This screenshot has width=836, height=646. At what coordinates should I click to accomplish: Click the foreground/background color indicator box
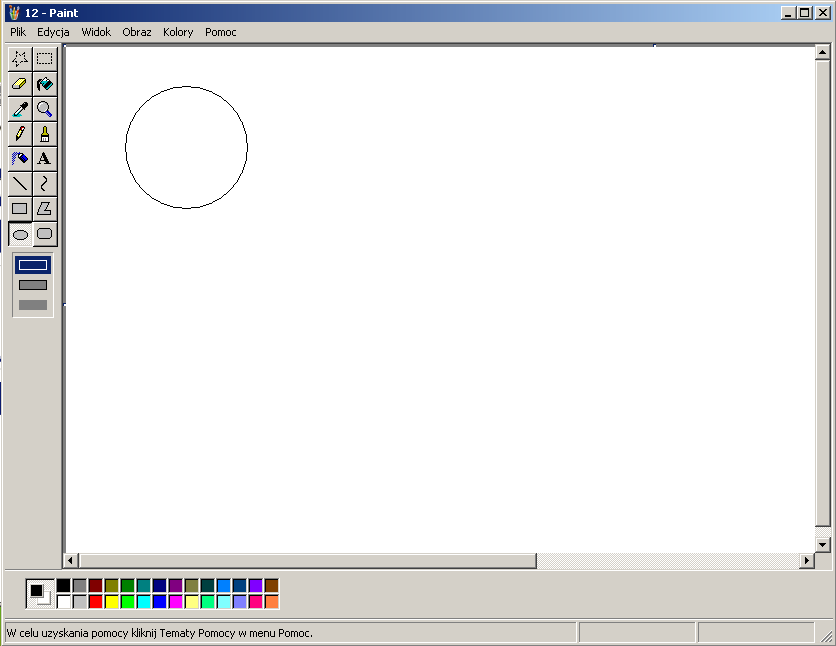[x=40, y=594]
